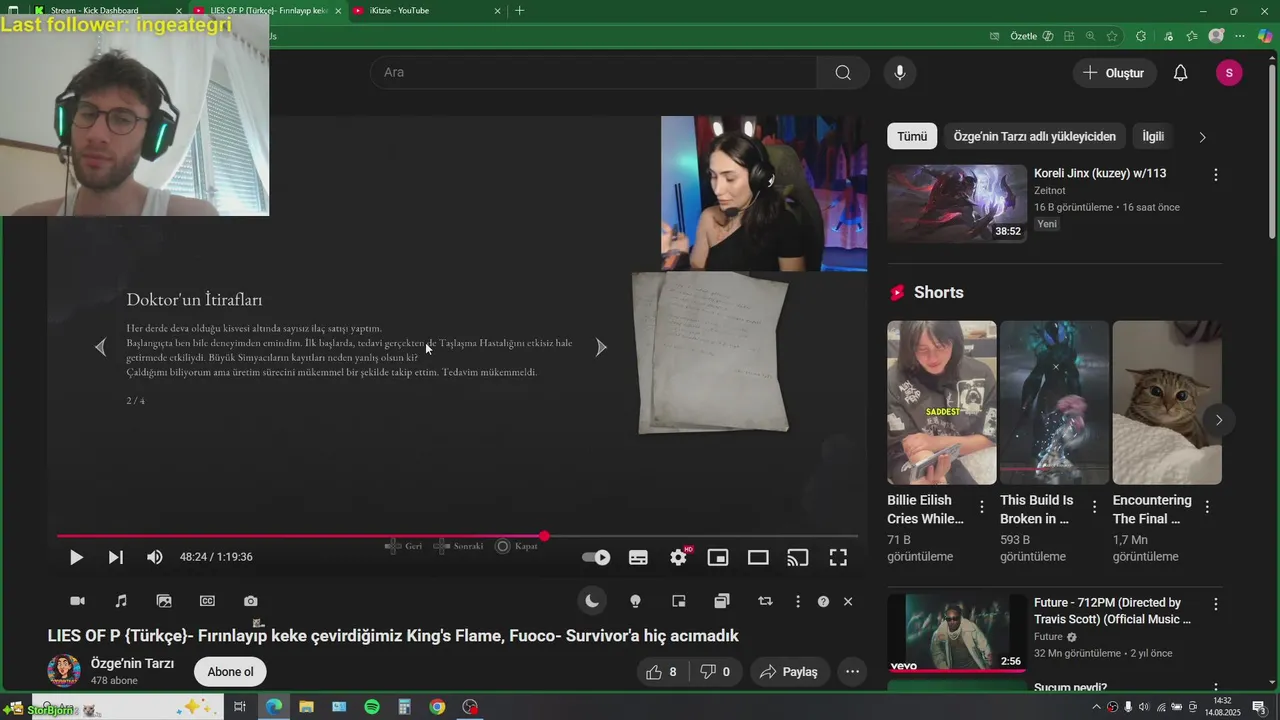Screen dimensions: 1280x720
Task: Cast video to a TV
Action: 798,557
